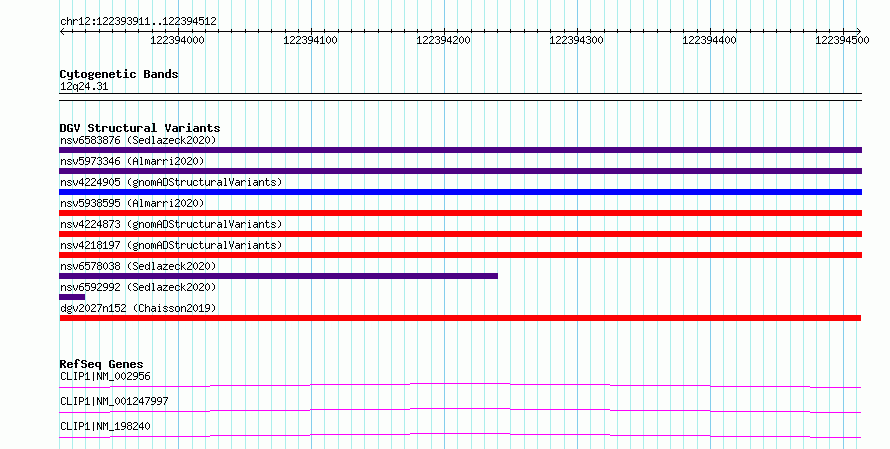Click the purple bar for nsv6583876
890x449 pixels.
click(x=460, y=150)
